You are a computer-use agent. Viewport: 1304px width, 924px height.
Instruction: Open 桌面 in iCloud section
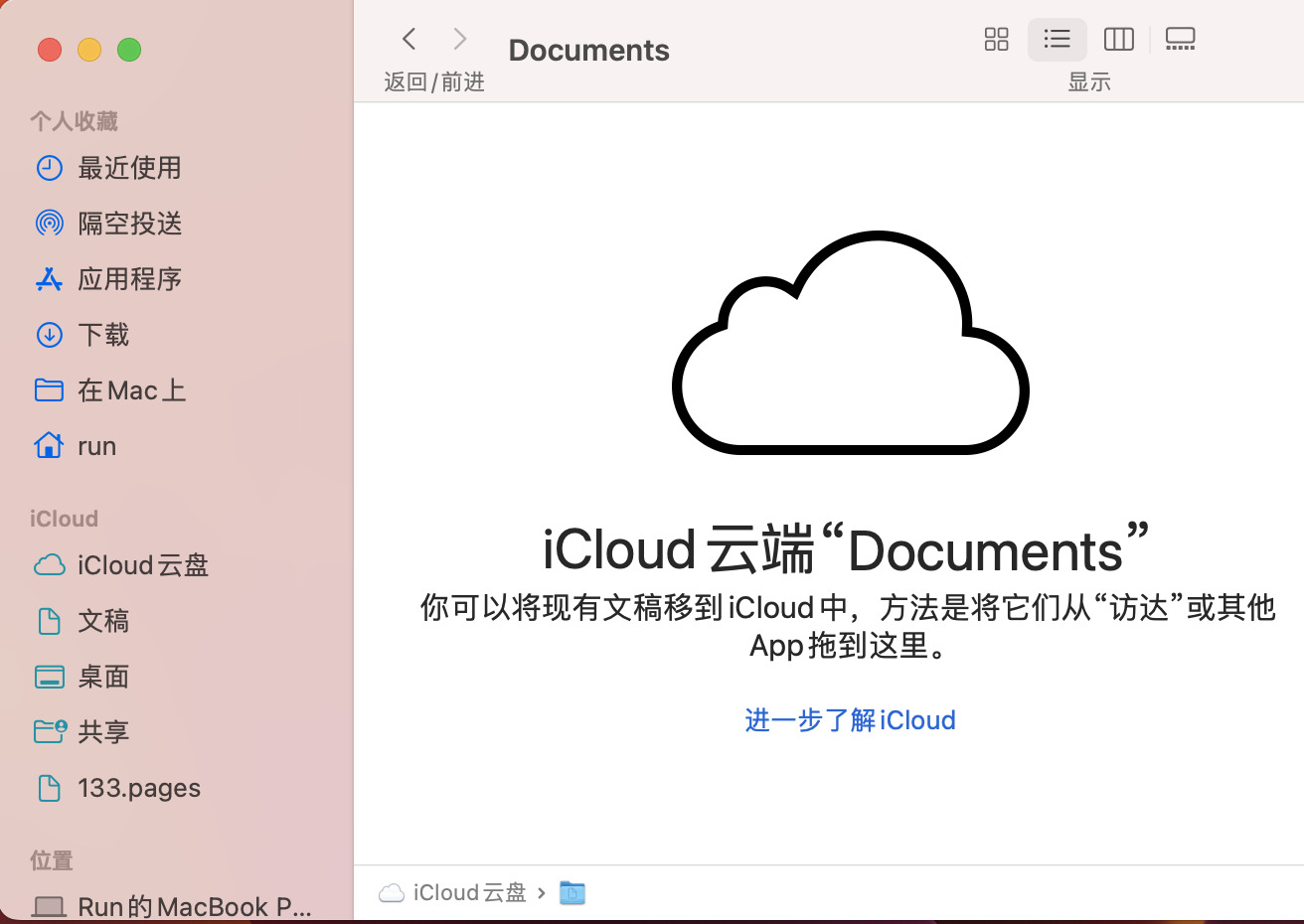click(103, 677)
